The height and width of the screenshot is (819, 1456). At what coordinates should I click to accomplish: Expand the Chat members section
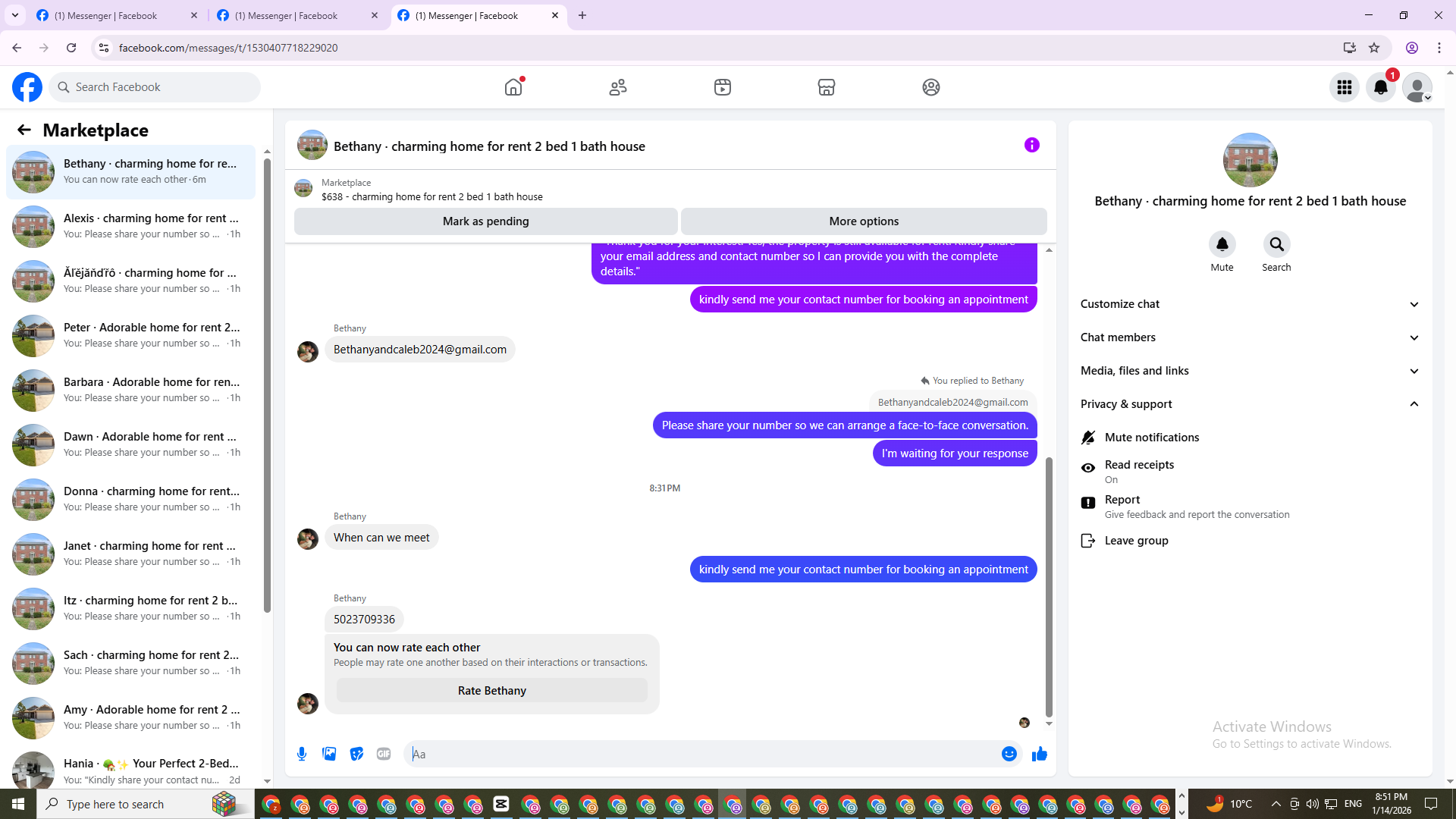pos(1249,337)
